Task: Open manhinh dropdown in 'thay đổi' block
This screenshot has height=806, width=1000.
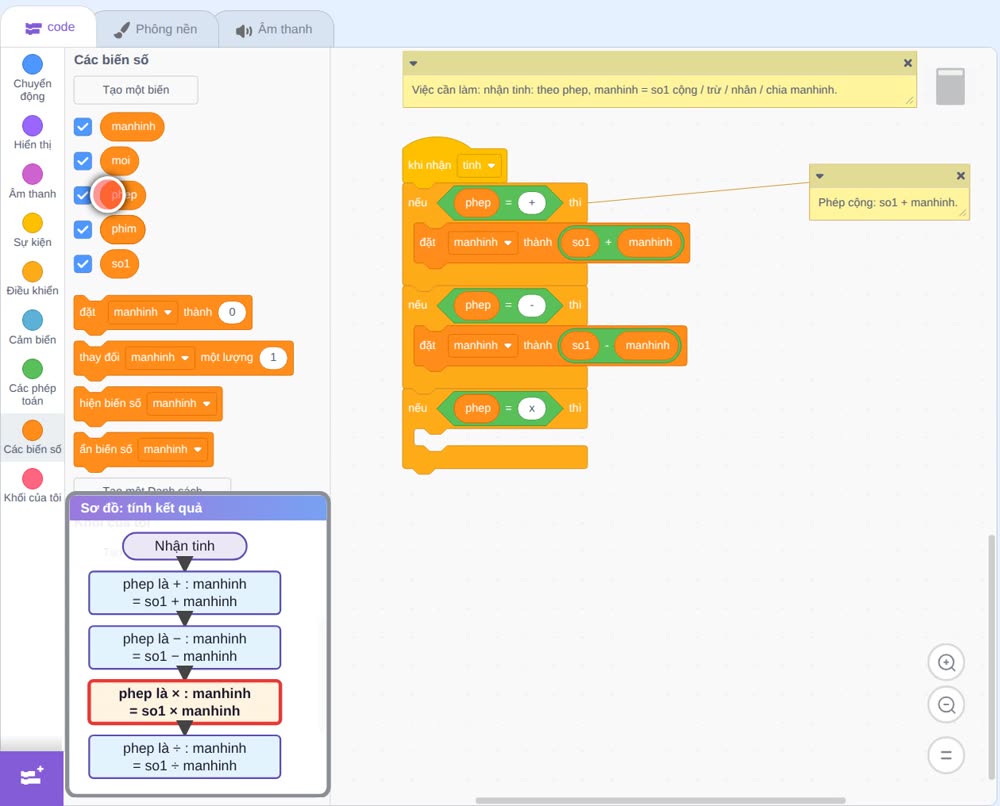Action: [159, 357]
